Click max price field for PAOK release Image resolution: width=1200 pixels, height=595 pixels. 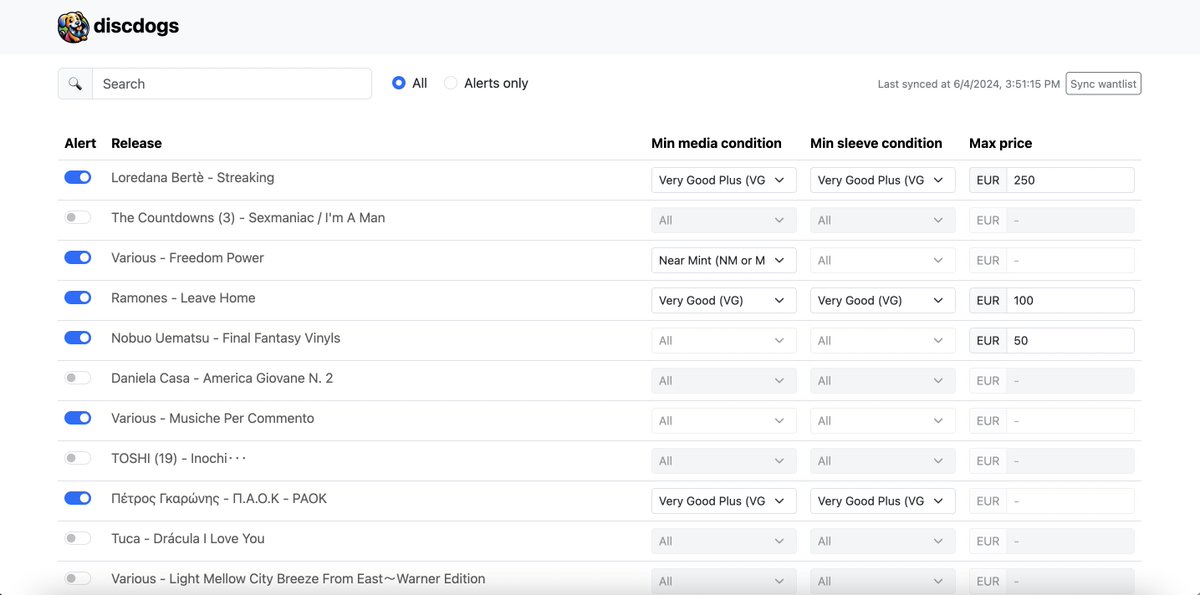1070,501
